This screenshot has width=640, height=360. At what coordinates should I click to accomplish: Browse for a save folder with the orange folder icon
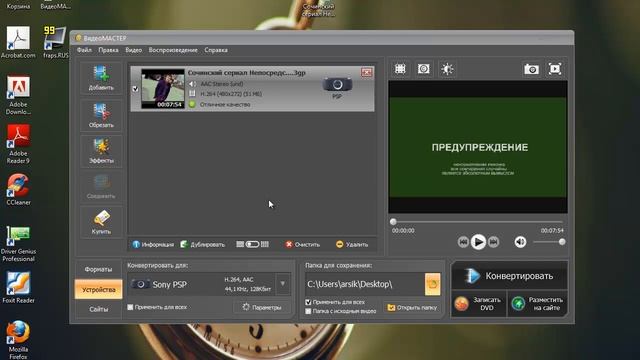tap(433, 284)
